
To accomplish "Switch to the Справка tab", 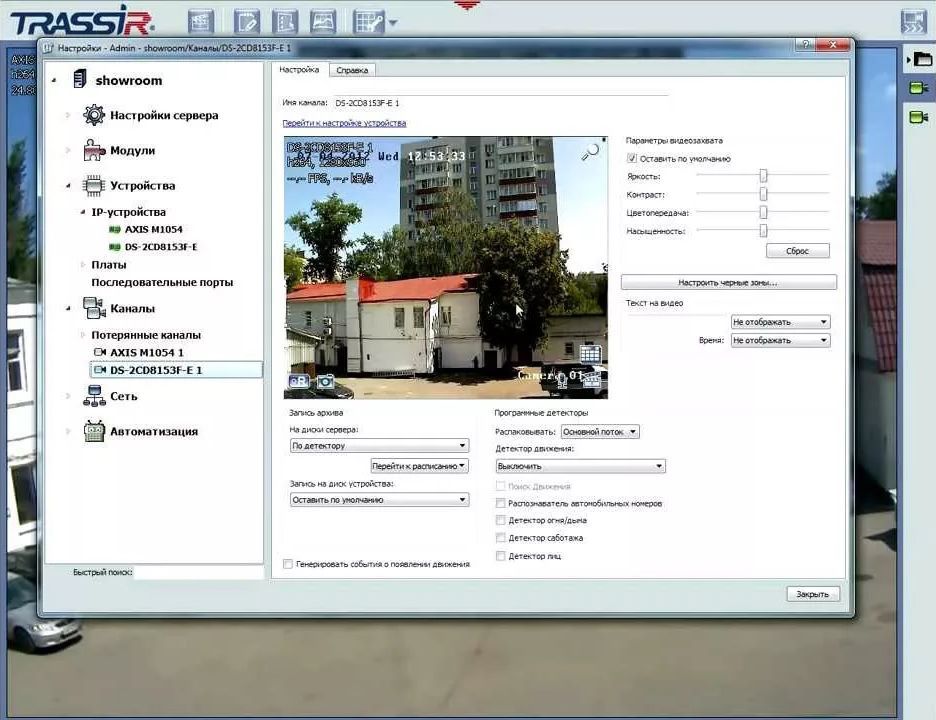I will [351, 70].
